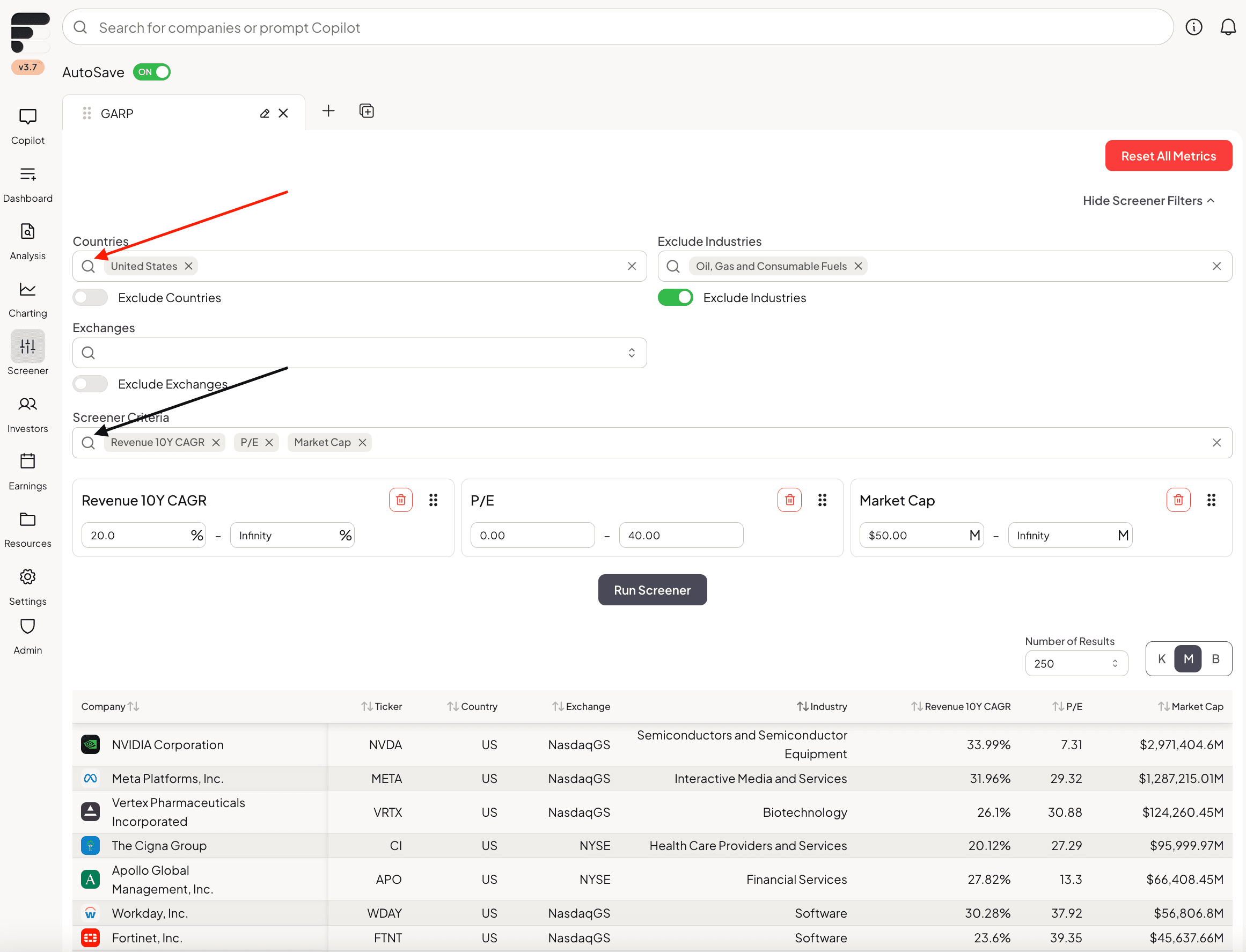The width and height of the screenshot is (1246, 952).
Task: Open the Analysis sidebar item
Action: click(27, 242)
